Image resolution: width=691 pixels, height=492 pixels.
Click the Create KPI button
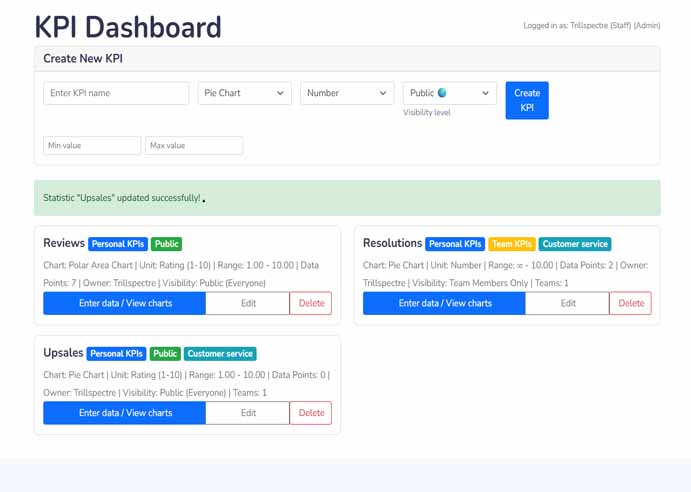tap(526, 100)
